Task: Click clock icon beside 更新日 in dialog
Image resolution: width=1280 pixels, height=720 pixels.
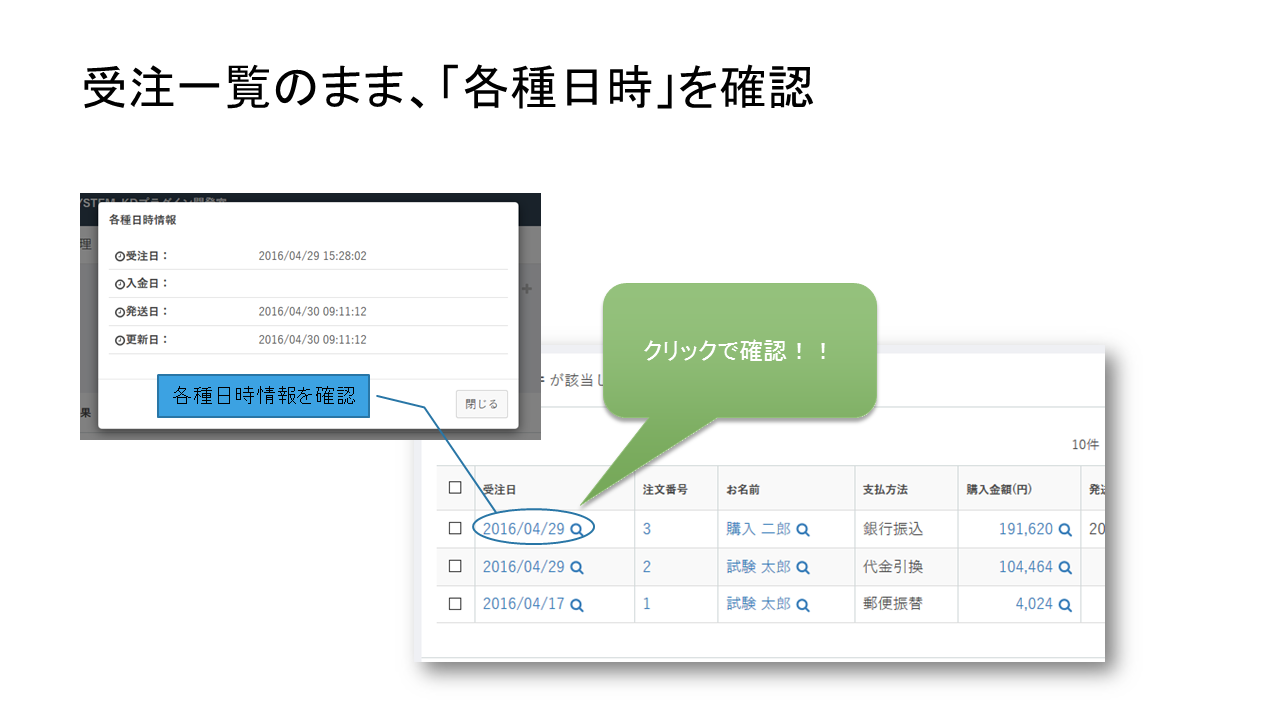Action: pyautogui.click(x=120, y=340)
